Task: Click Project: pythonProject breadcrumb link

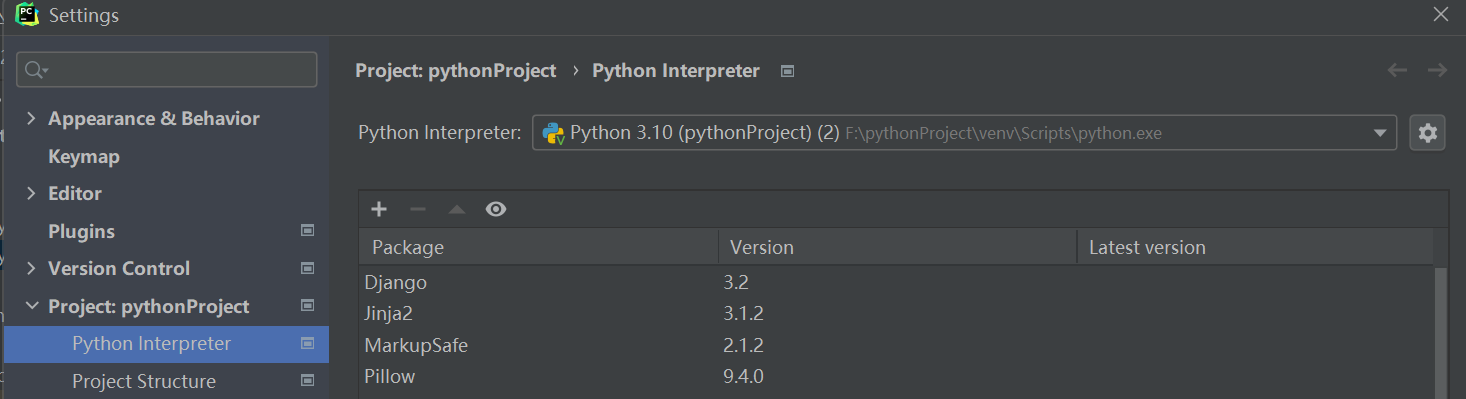Action: (456, 71)
